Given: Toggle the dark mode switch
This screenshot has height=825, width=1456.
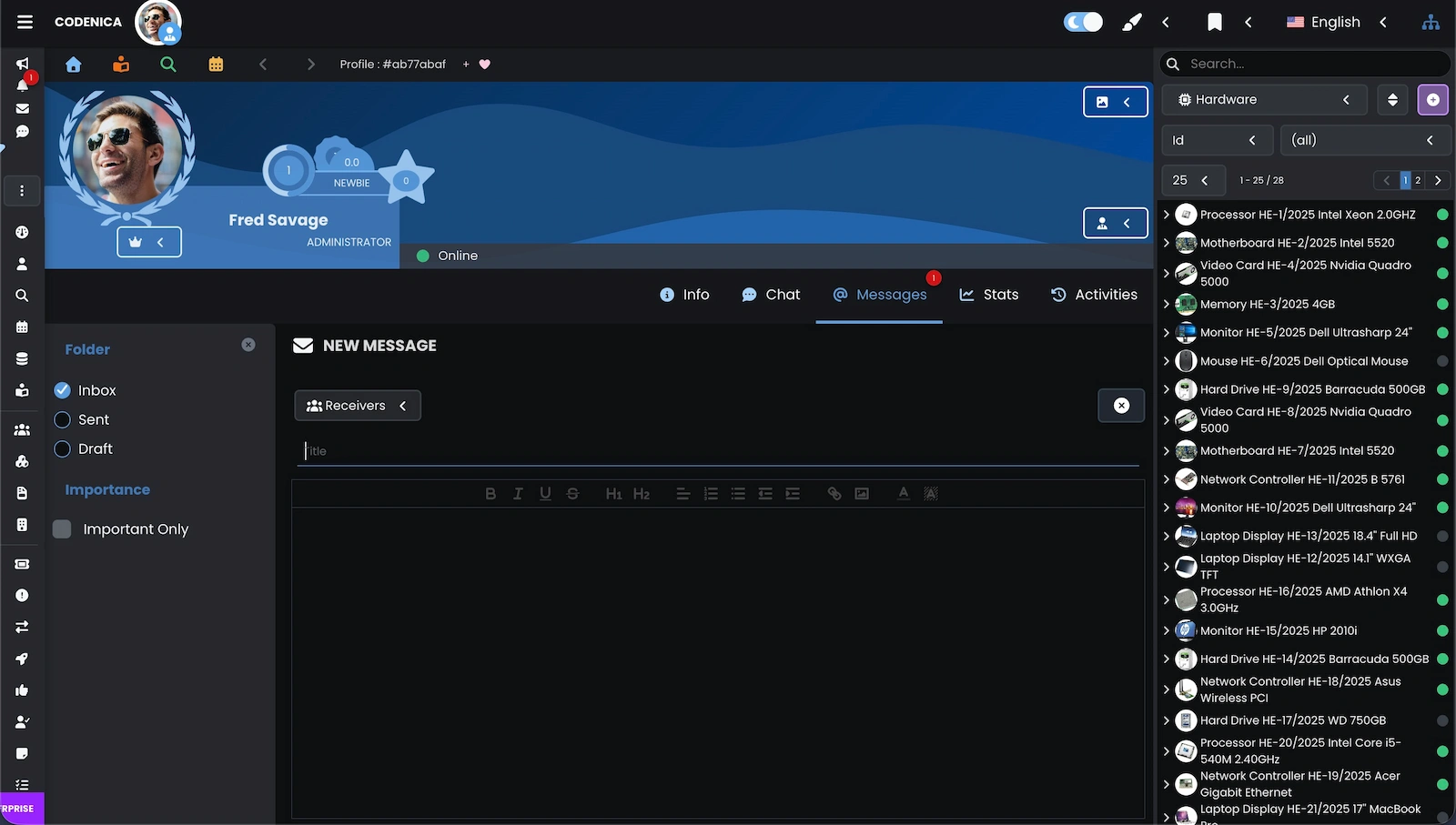Looking at the screenshot, I should [x=1082, y=21].
